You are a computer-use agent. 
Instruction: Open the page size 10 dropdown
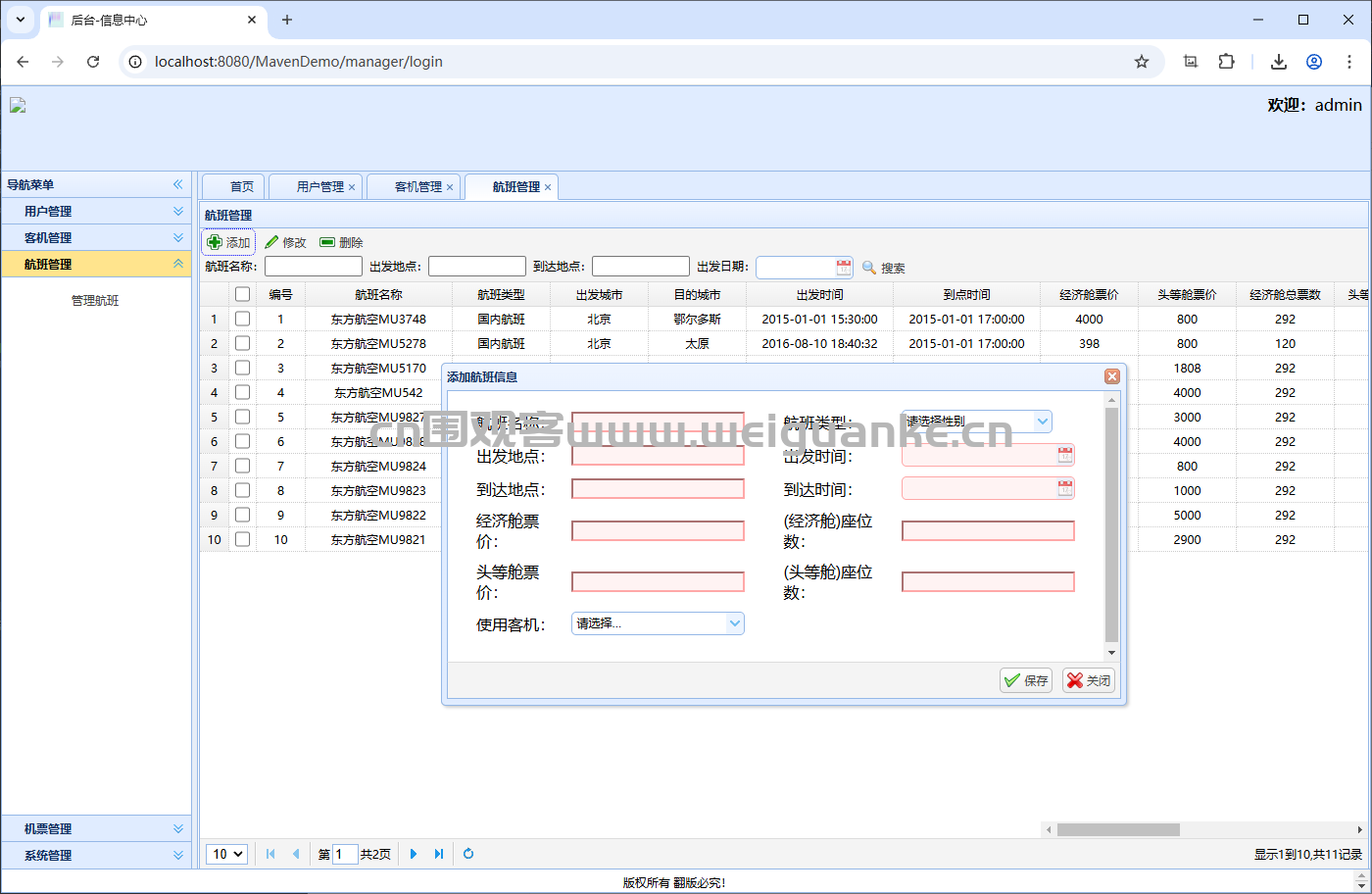pyautogui.click(x=226, y=854)
